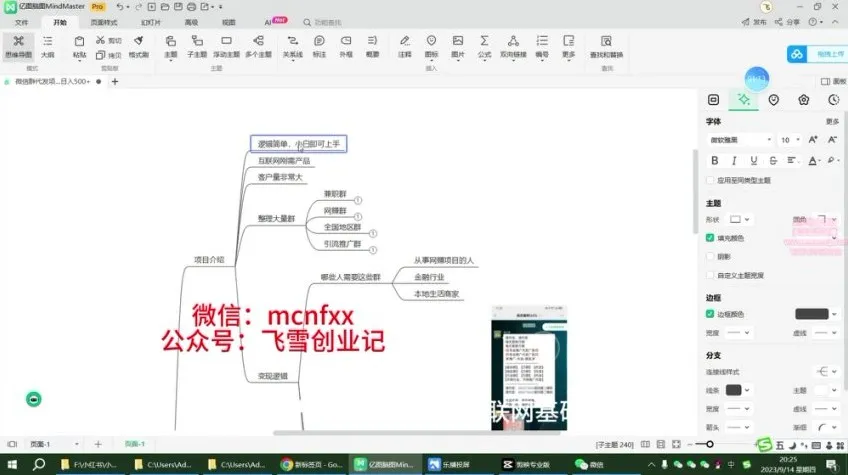Open the font size dropdown showing 10
This screenshot has height=475, width=848.
point(789,140)
